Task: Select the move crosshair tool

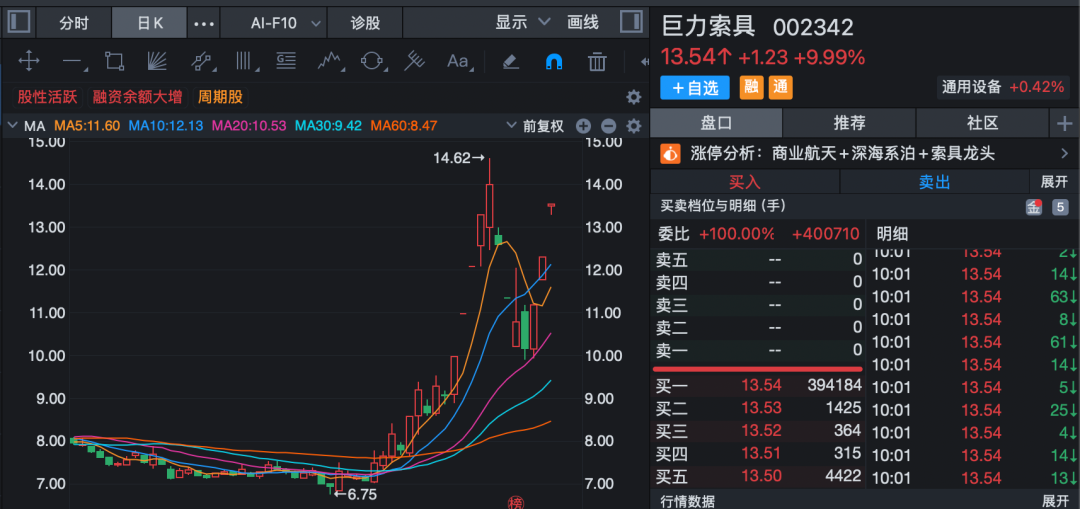Action: (29, 62)
